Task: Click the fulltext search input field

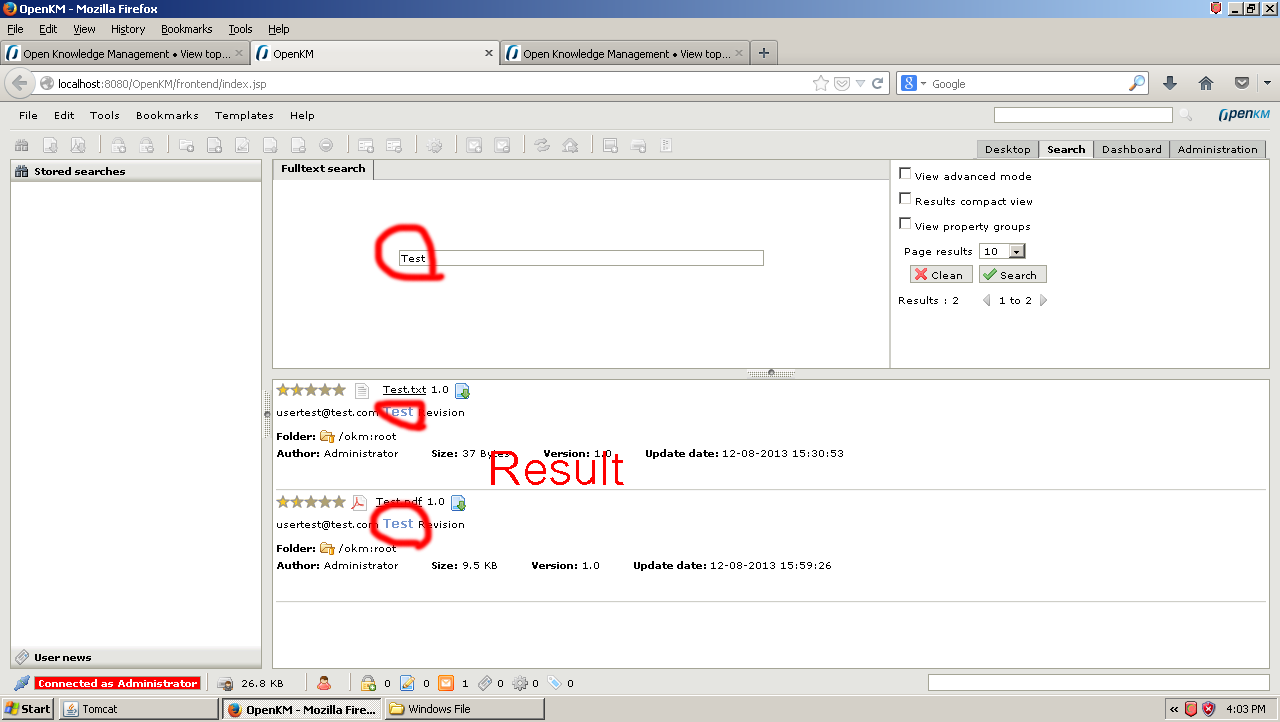Action: pos(581,258)
